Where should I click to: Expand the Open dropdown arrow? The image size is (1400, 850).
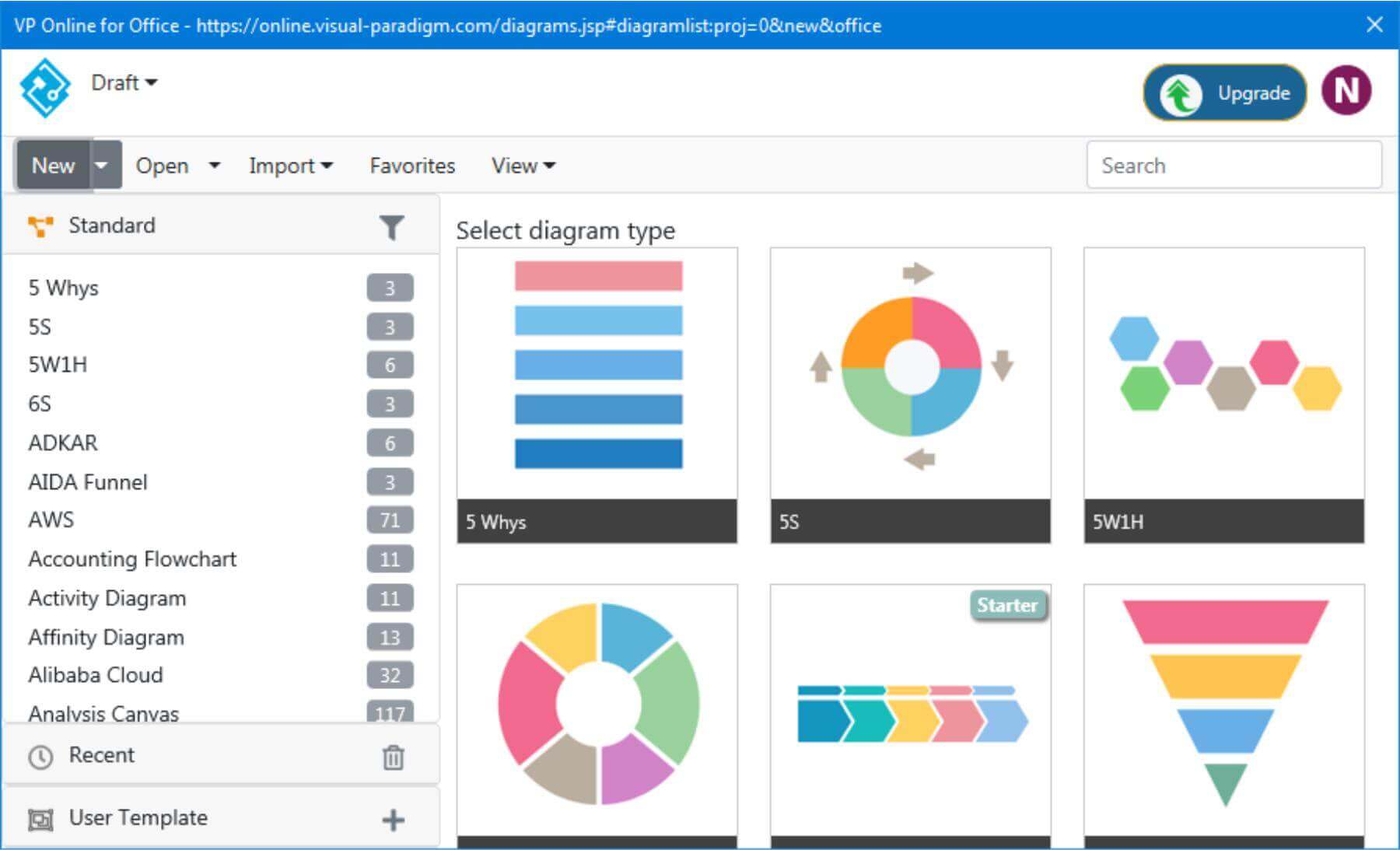(x=214, y=166)
